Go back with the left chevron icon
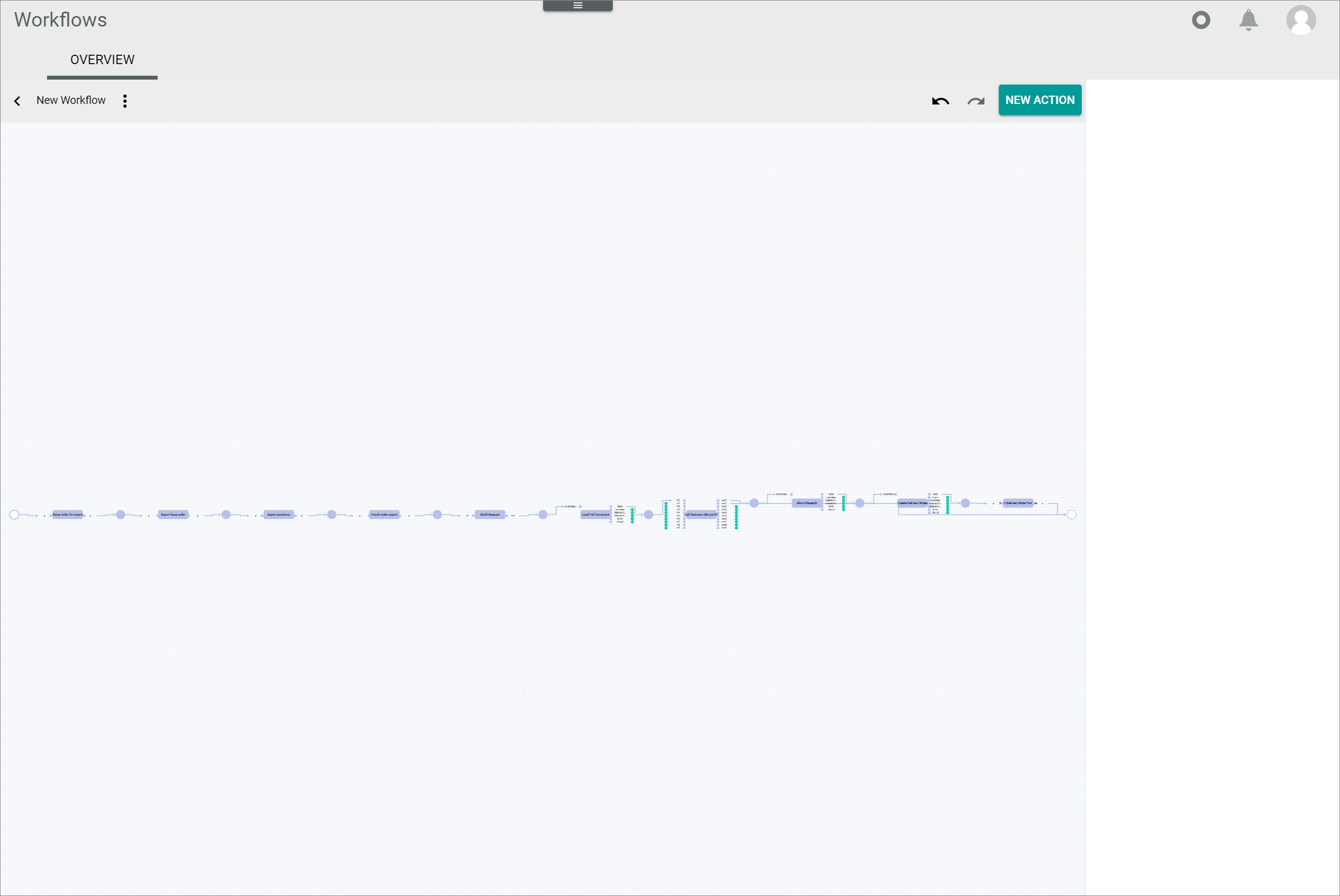This screenshot has width=1340, height=896. [x=17, y=101]
